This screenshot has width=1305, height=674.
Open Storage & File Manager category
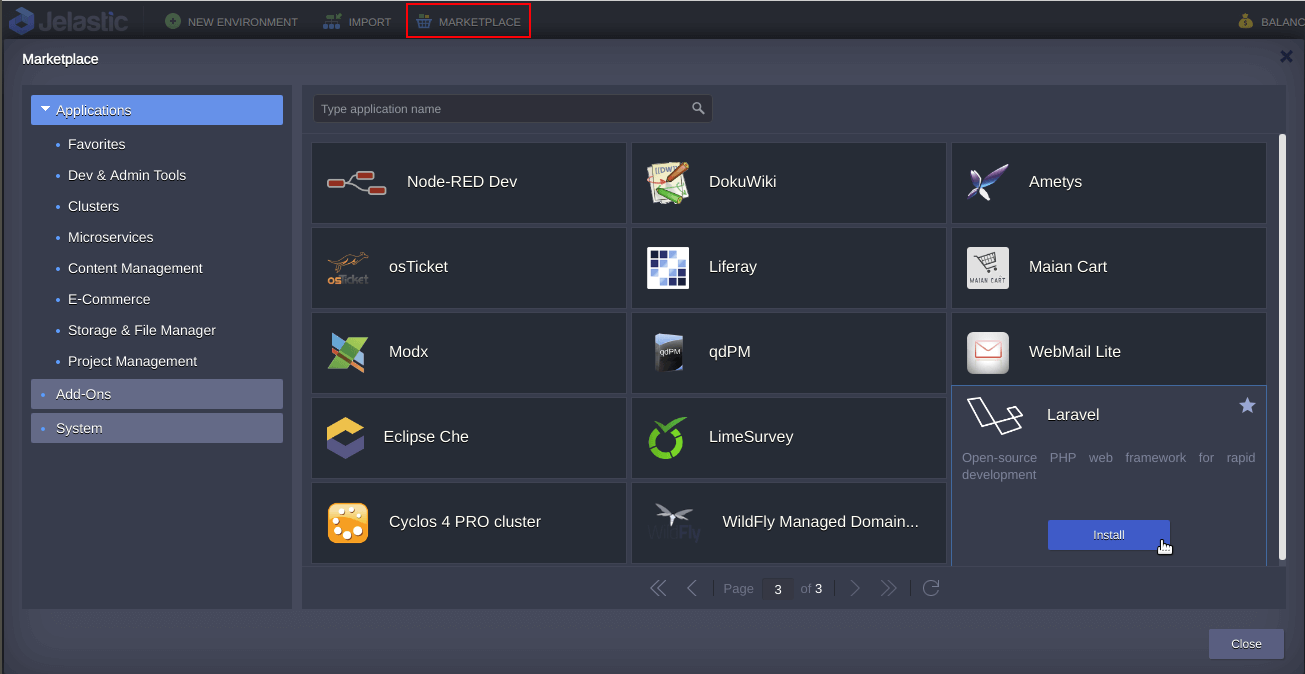tap(142, 330)
